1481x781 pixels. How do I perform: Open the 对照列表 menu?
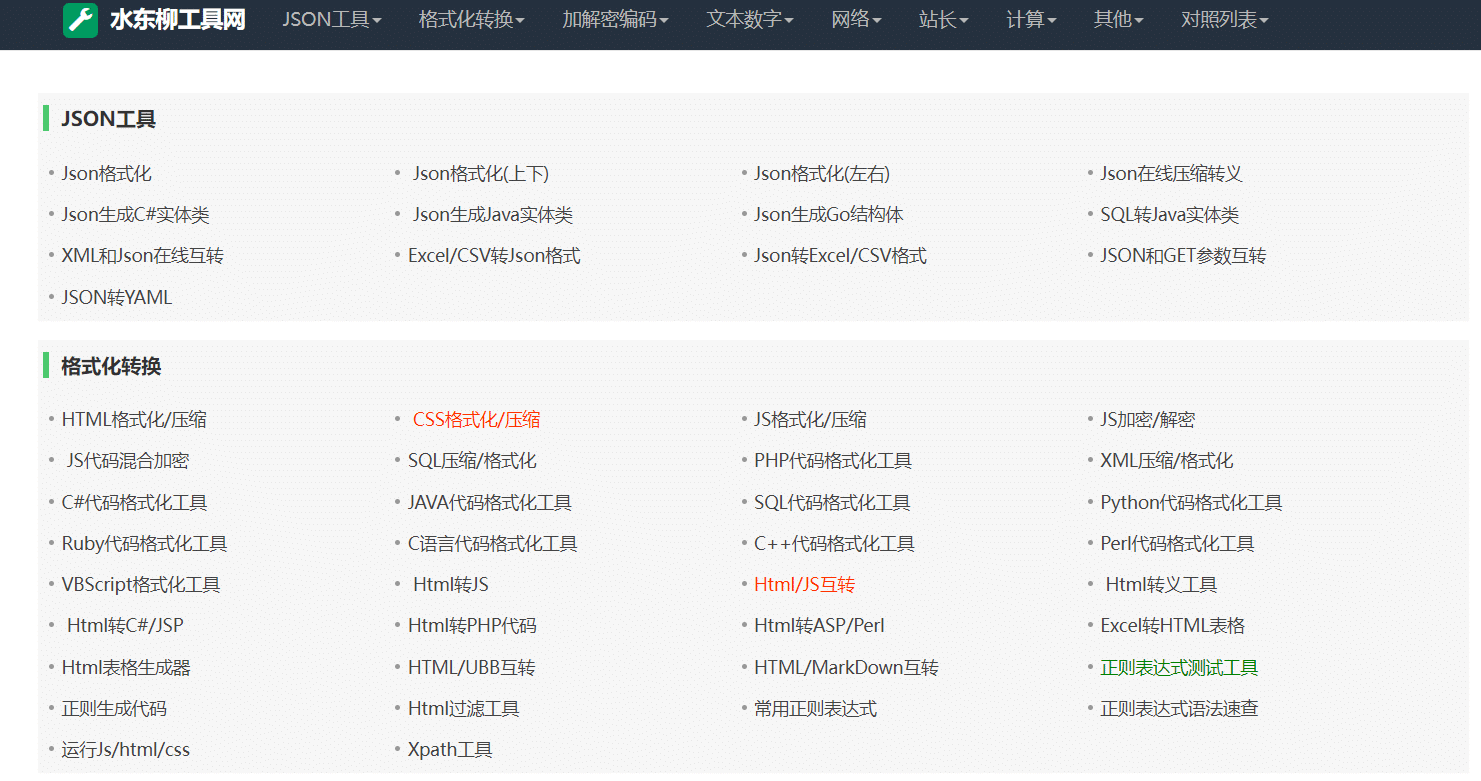coord(1224,20)
